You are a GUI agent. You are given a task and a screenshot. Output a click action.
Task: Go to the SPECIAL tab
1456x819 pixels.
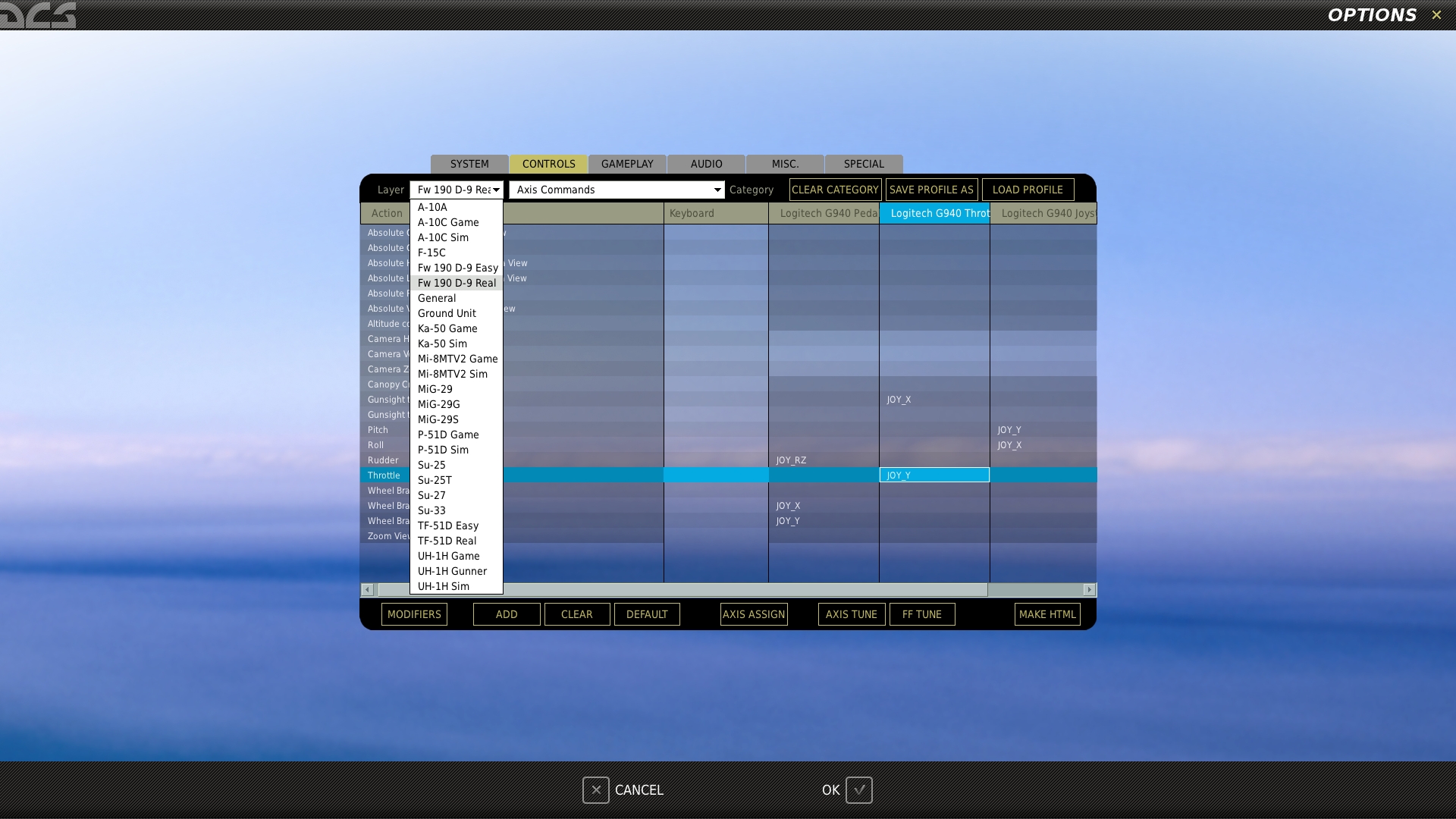pos(864,164)
